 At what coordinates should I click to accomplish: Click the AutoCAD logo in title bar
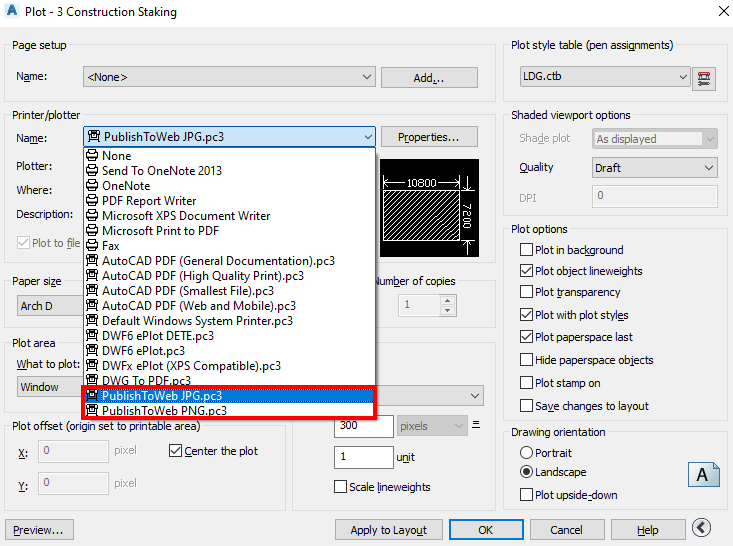(x=12, y=10)
